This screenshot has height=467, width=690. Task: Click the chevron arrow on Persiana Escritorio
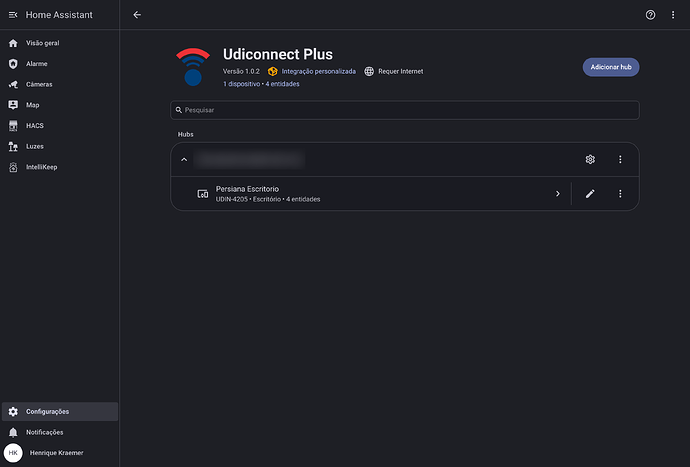(x=558, y=194)
